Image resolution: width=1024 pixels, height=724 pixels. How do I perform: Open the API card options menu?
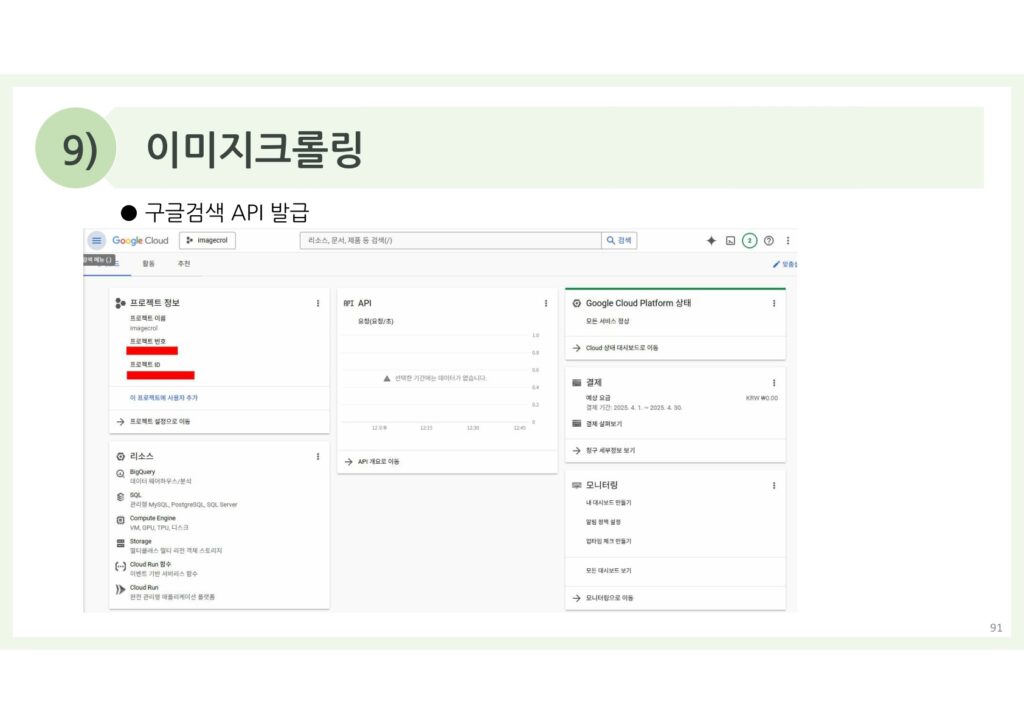pos(546,303)
